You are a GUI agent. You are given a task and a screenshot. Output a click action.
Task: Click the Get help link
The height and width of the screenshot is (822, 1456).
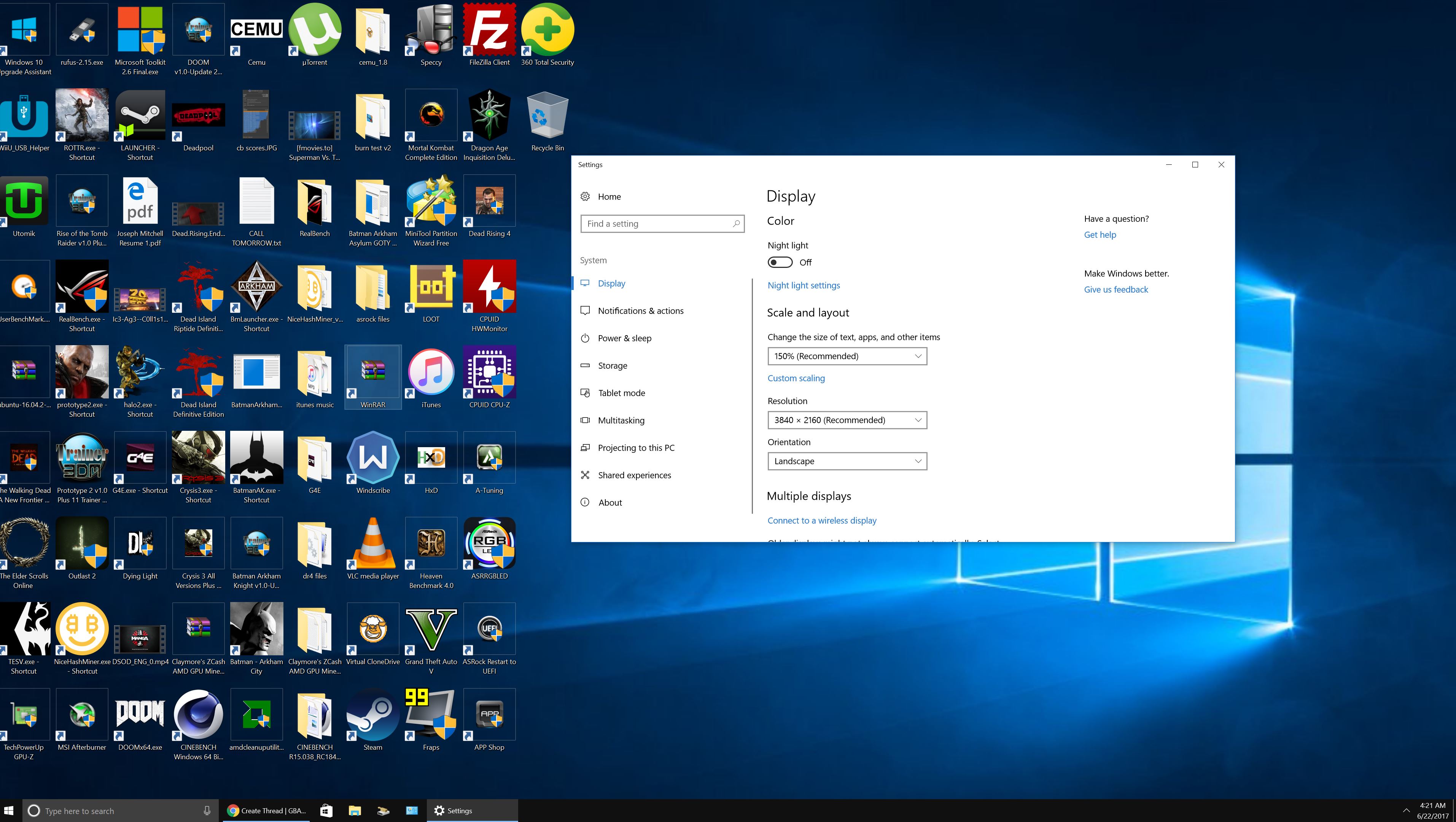(x=1100, y=235)
